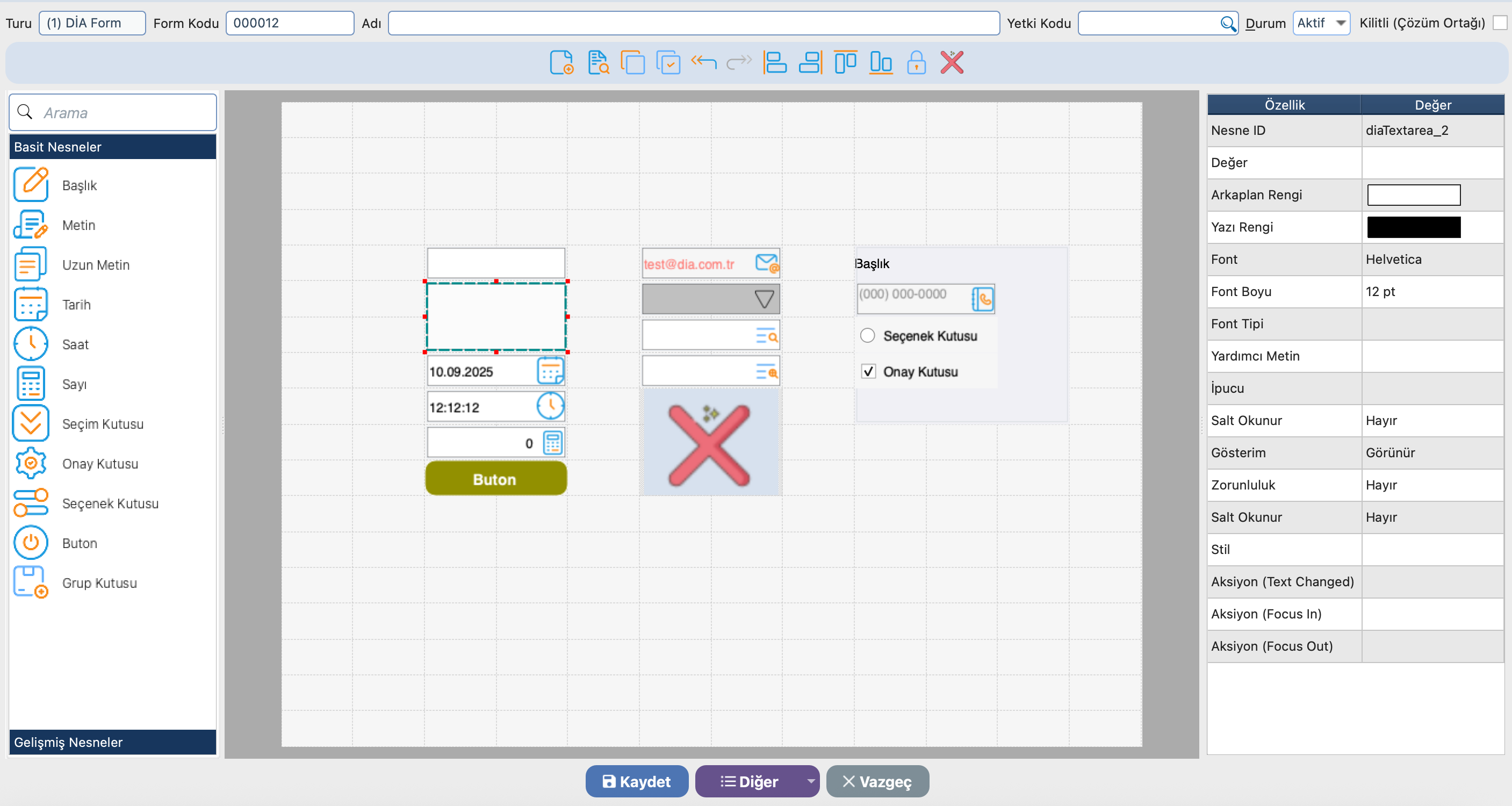Click the undo arrow in toolbar
The width and height of the screenshot is (1512, 806).
click(x=703, y=61)
